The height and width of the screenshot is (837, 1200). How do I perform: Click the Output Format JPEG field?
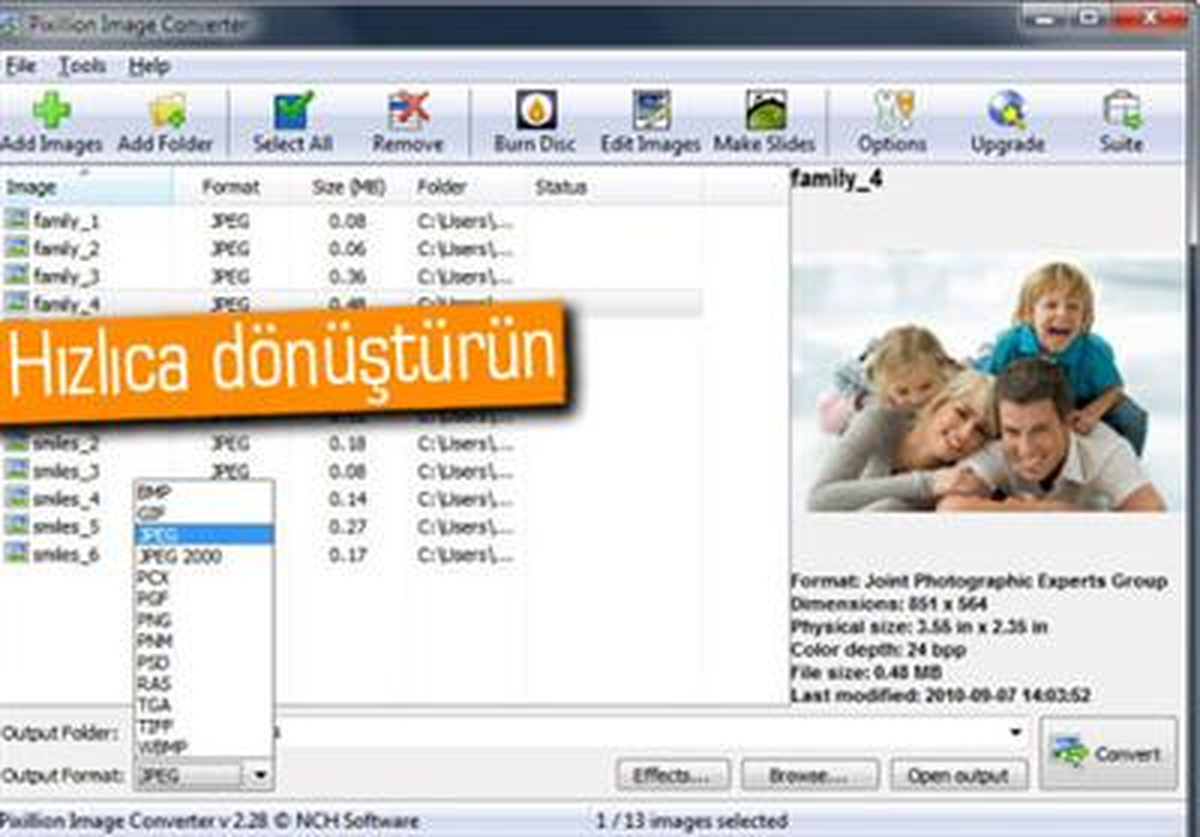[189, 775]
